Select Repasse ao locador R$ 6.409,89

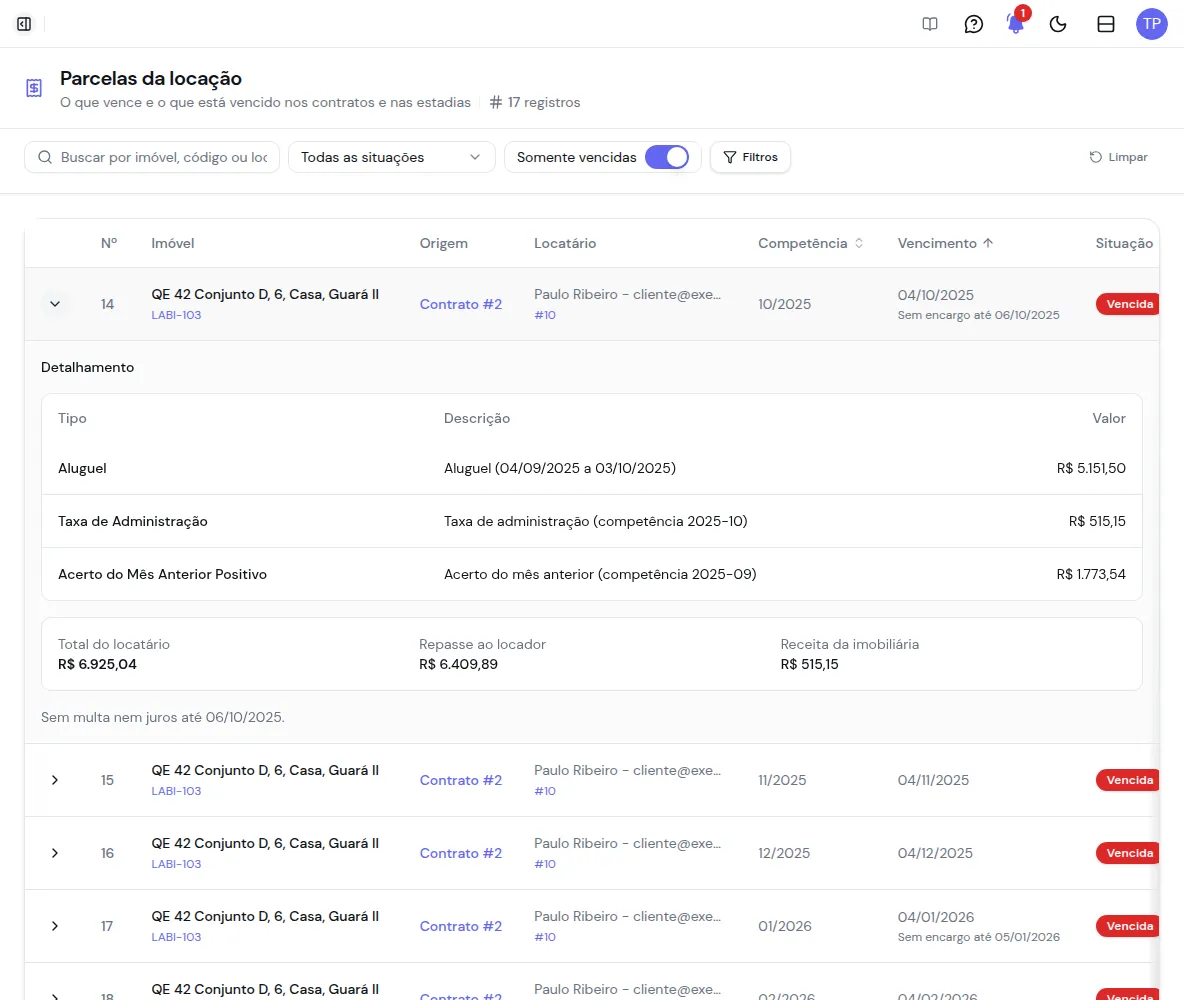click(x=458, y=665)
